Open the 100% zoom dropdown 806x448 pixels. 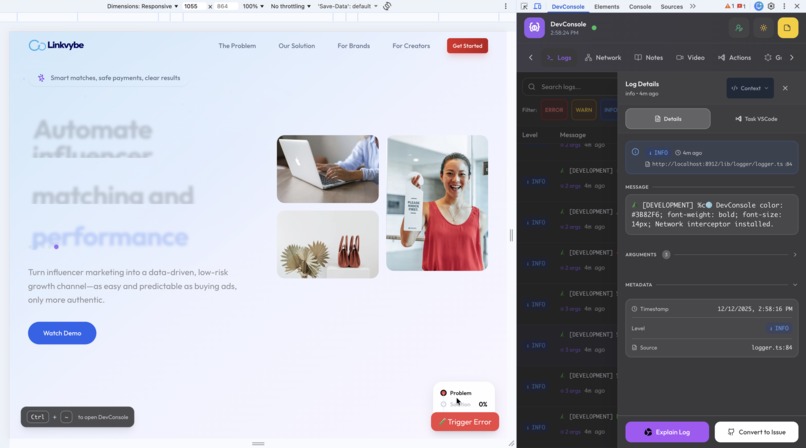[253, 6]
